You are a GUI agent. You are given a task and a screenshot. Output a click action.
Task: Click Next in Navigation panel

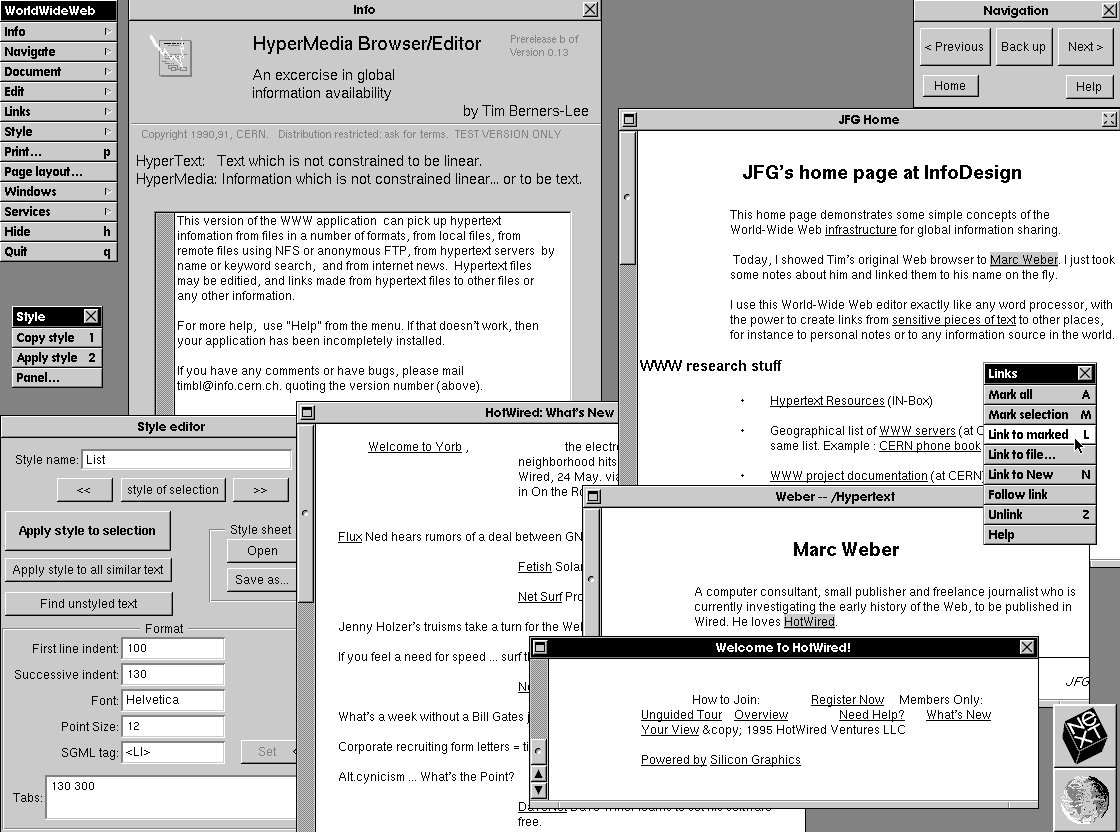coord(1085,46)
